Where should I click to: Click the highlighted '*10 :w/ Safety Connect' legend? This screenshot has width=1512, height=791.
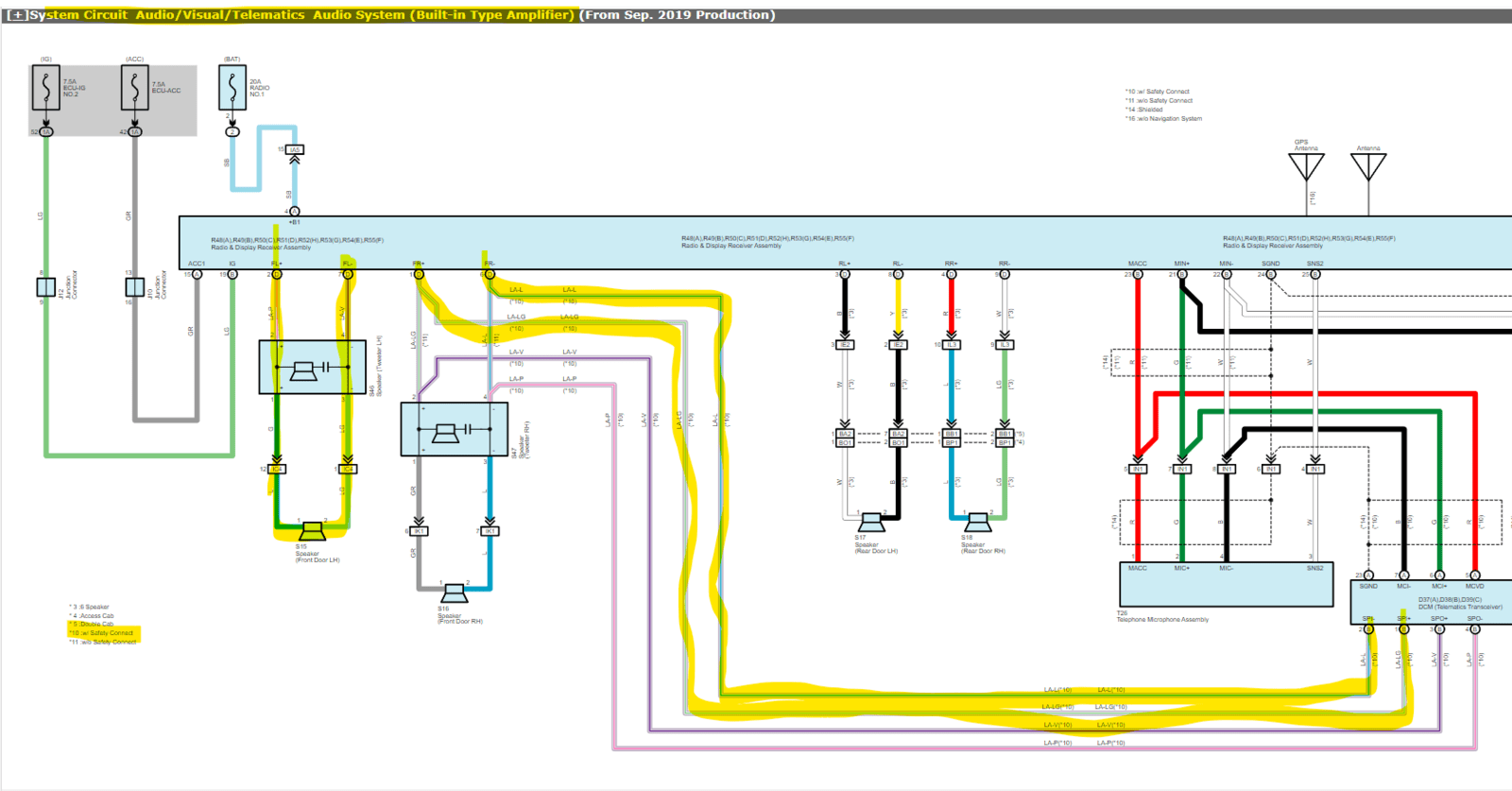(x=102, y=633)
